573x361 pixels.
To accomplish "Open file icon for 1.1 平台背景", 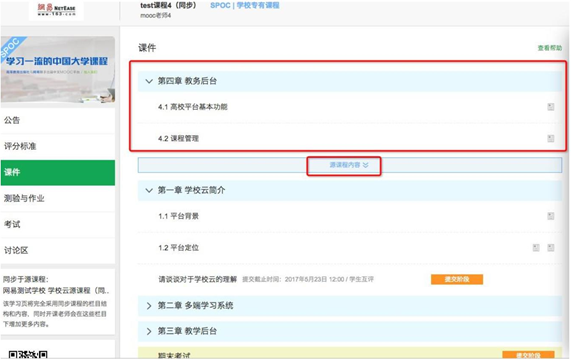I will pyautogui.click(x=550, y=216).
